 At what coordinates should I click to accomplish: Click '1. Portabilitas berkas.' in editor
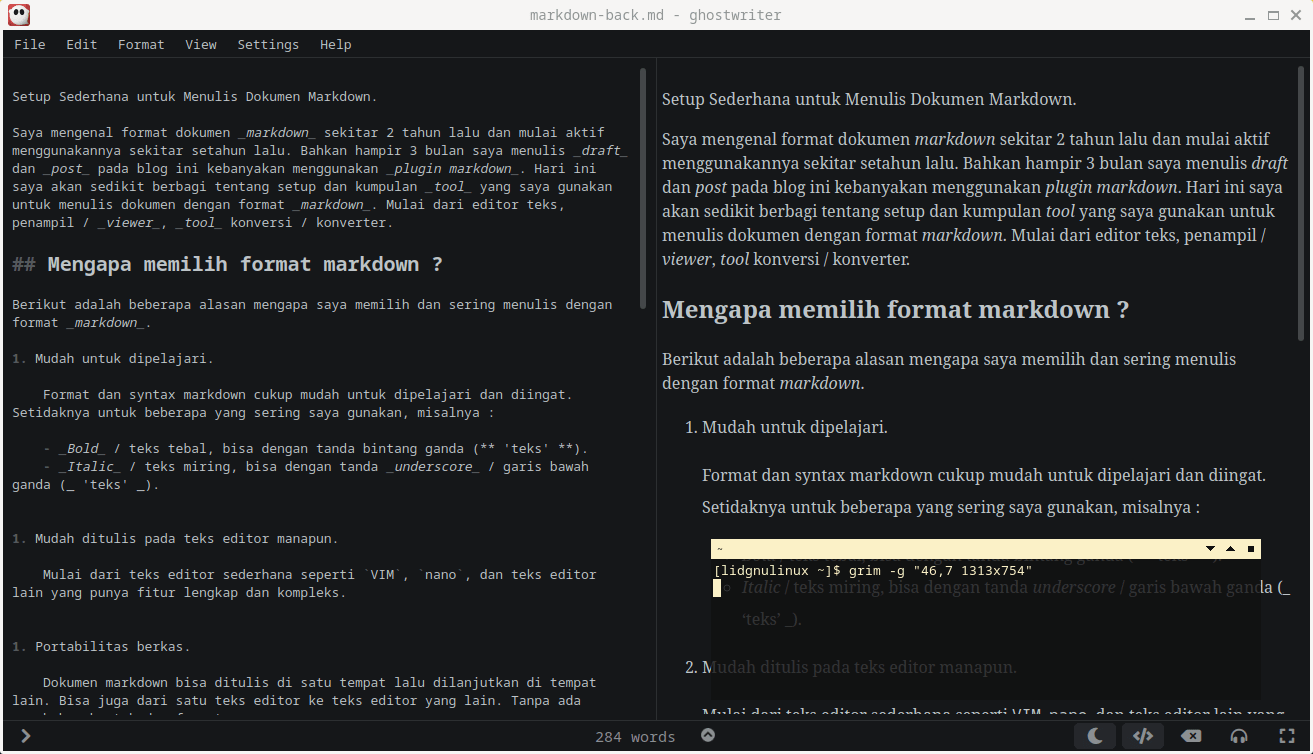tap(101, 646)
